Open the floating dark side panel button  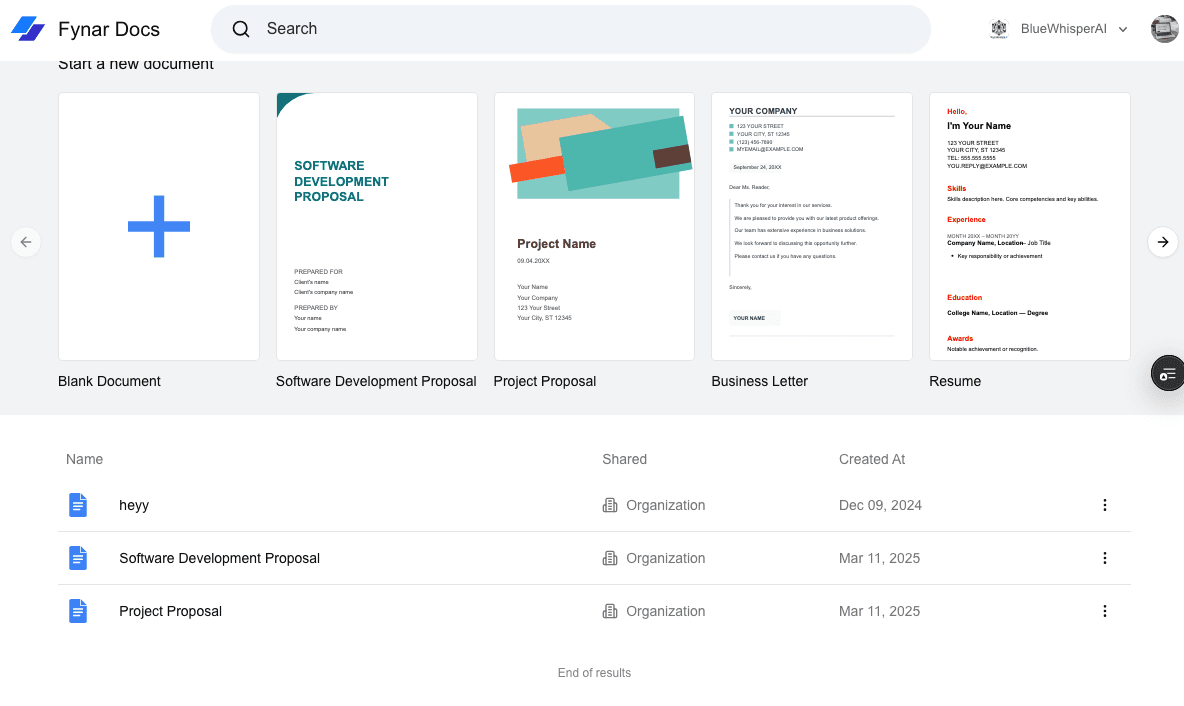[1167, 373]
